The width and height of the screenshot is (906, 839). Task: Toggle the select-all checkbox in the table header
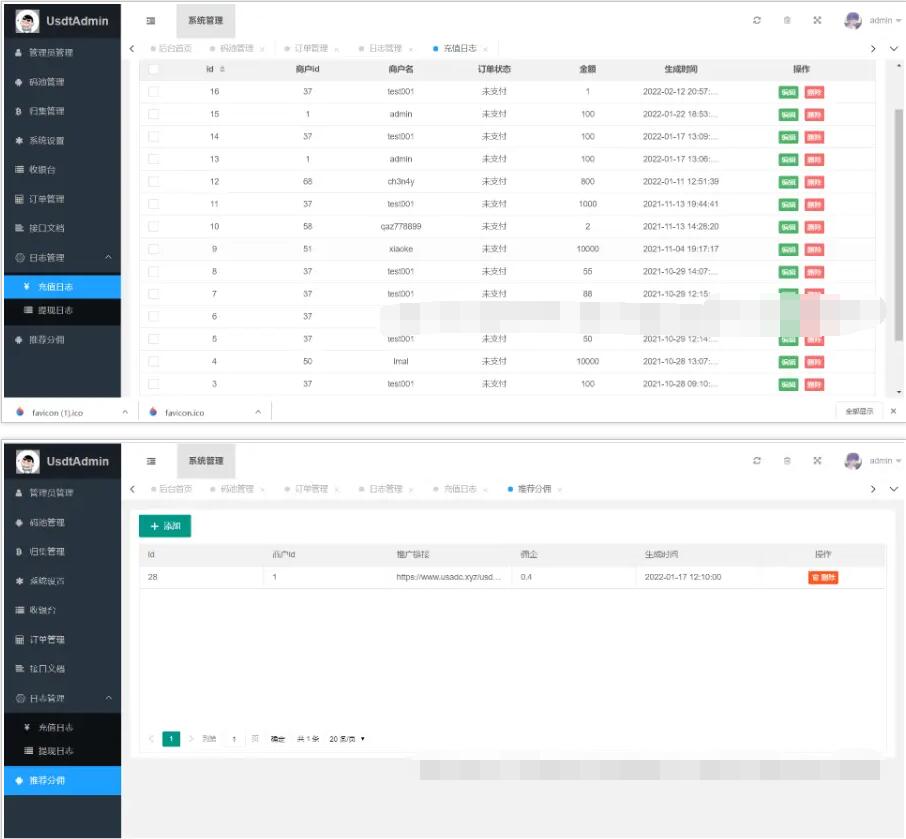click(153, 69)
